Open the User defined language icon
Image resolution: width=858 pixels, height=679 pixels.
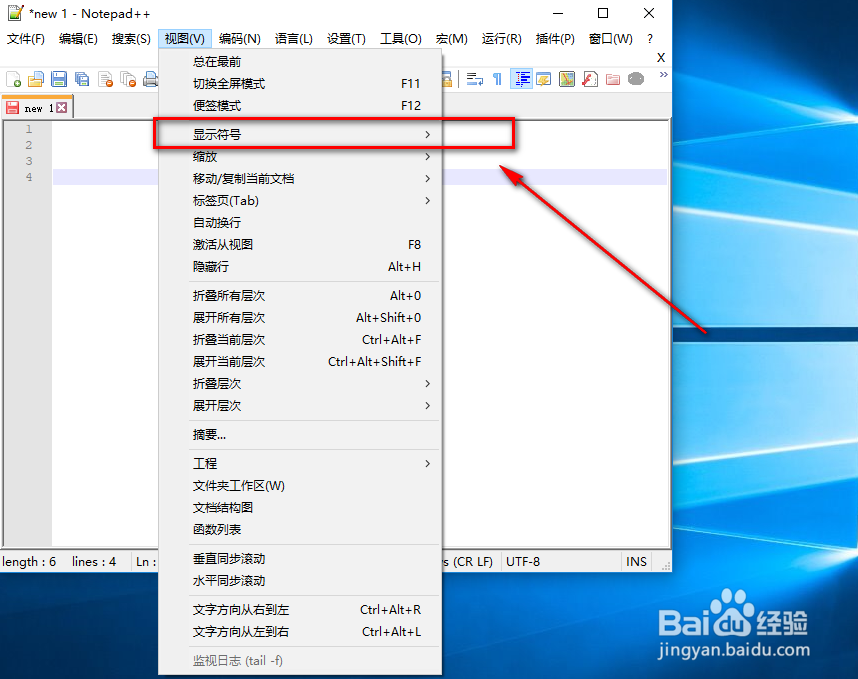coord(543,79)
